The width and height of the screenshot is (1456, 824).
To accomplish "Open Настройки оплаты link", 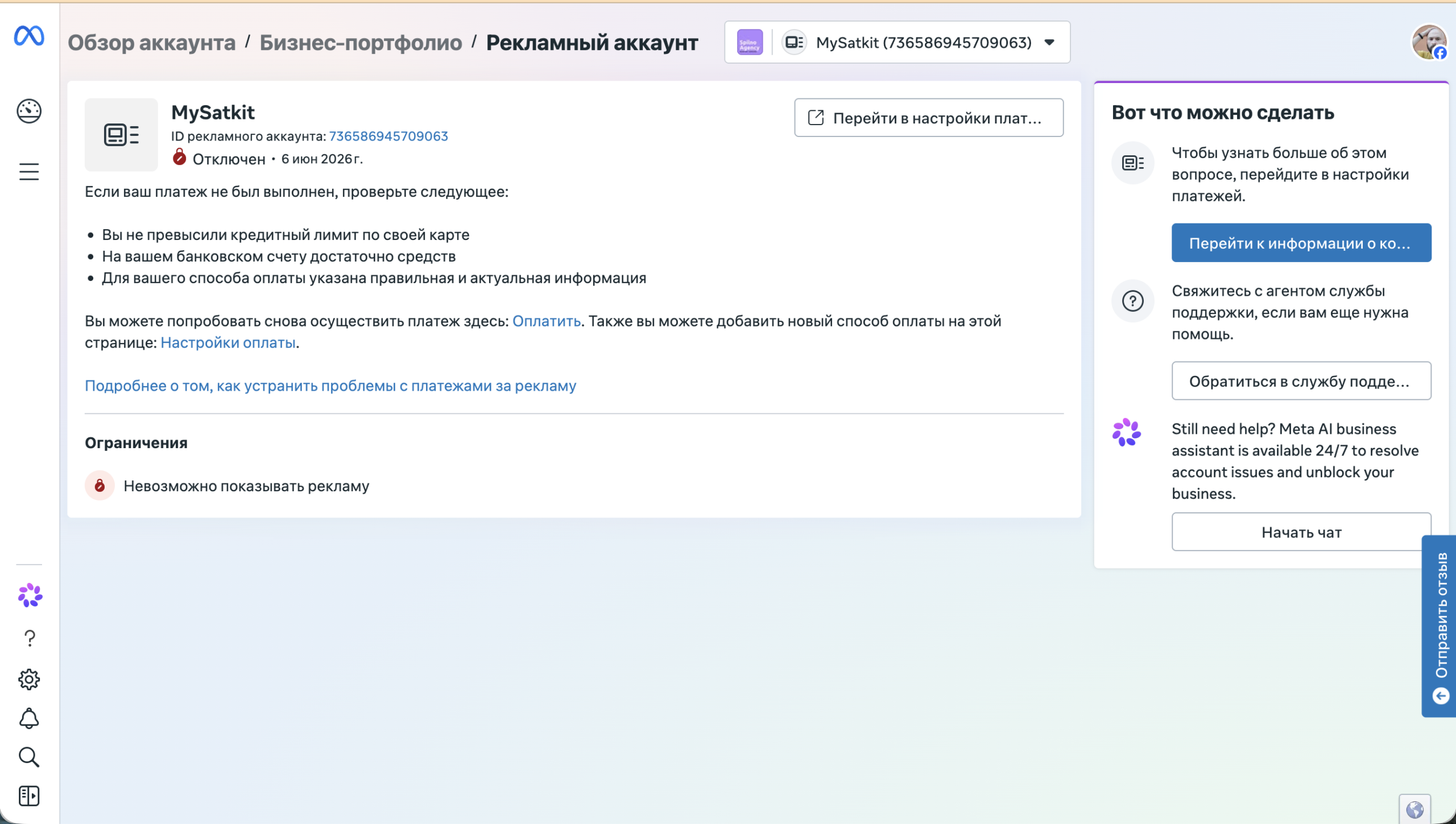I will click(x=228, y=343).
